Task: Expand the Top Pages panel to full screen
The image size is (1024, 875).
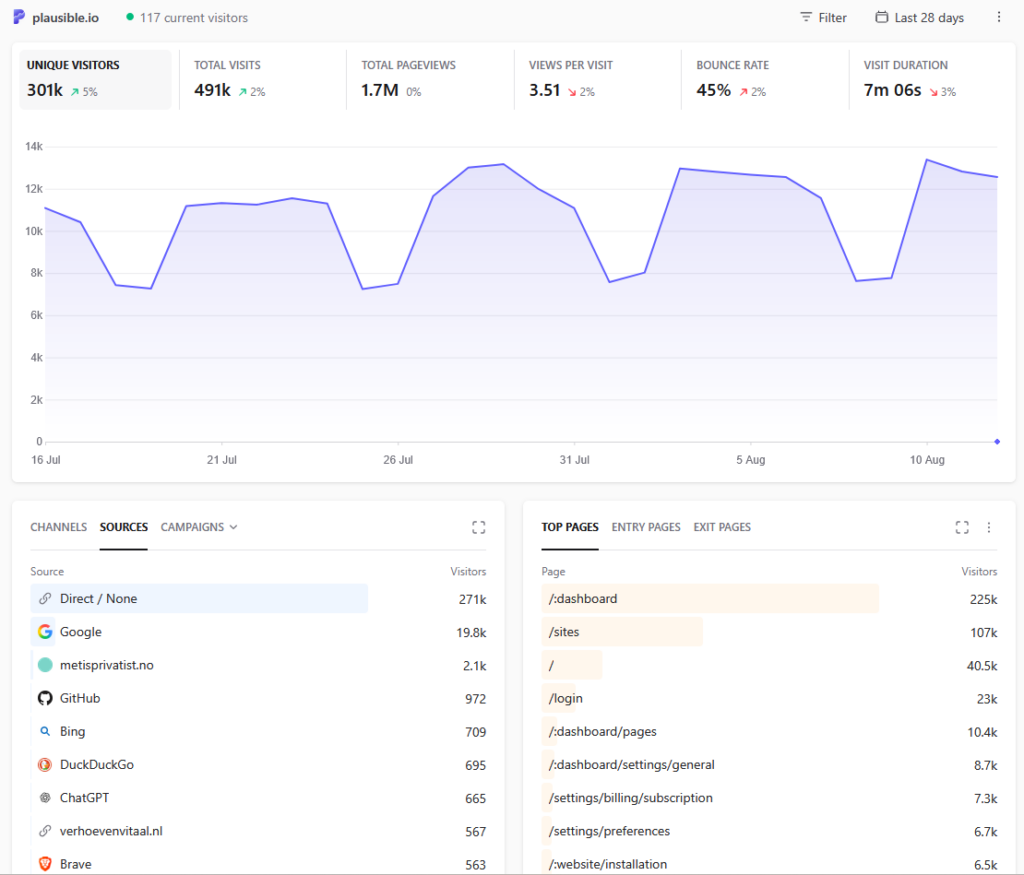Action: 962,528
